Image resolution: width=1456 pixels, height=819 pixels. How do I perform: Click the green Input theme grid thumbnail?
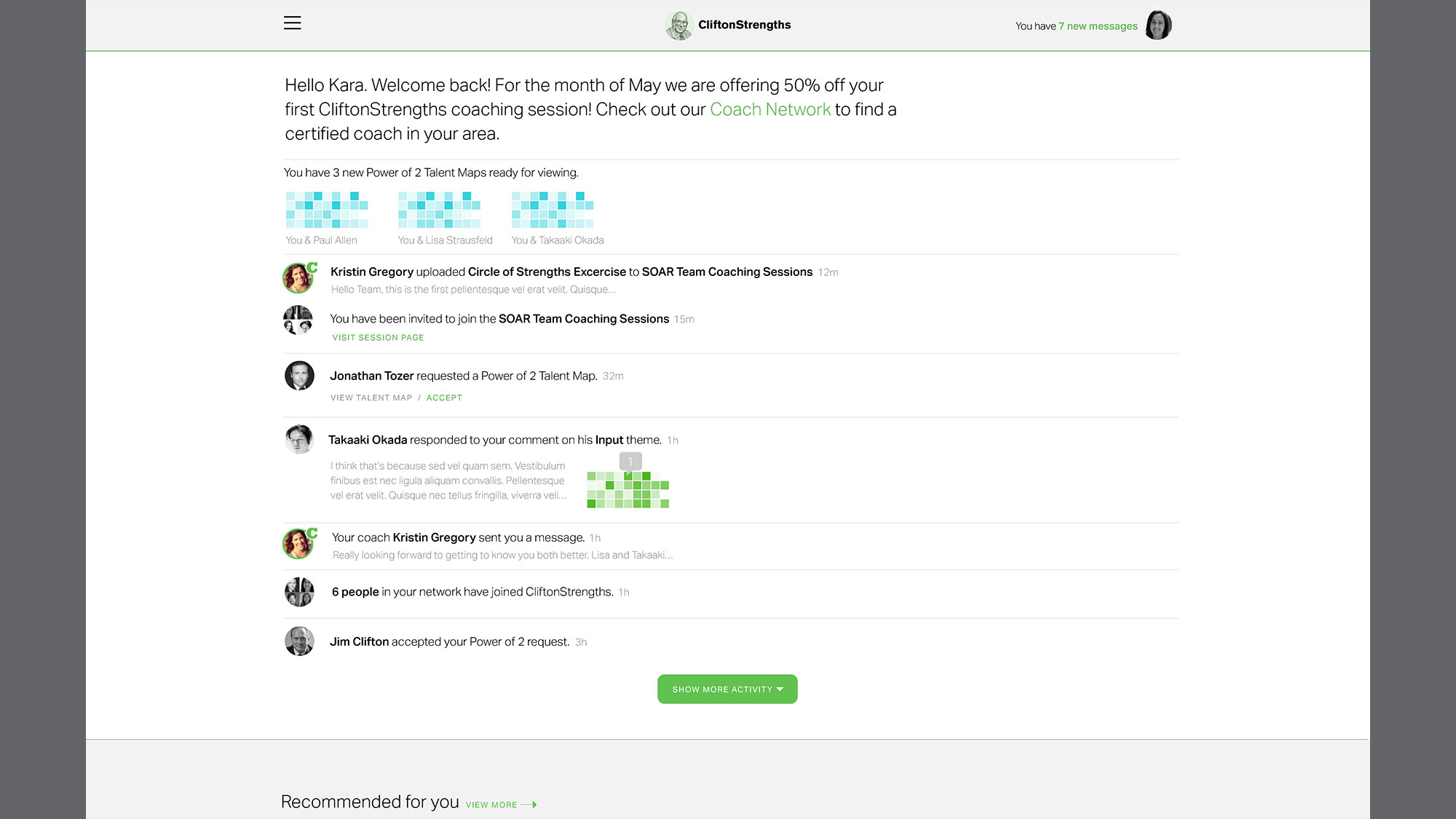628,490
